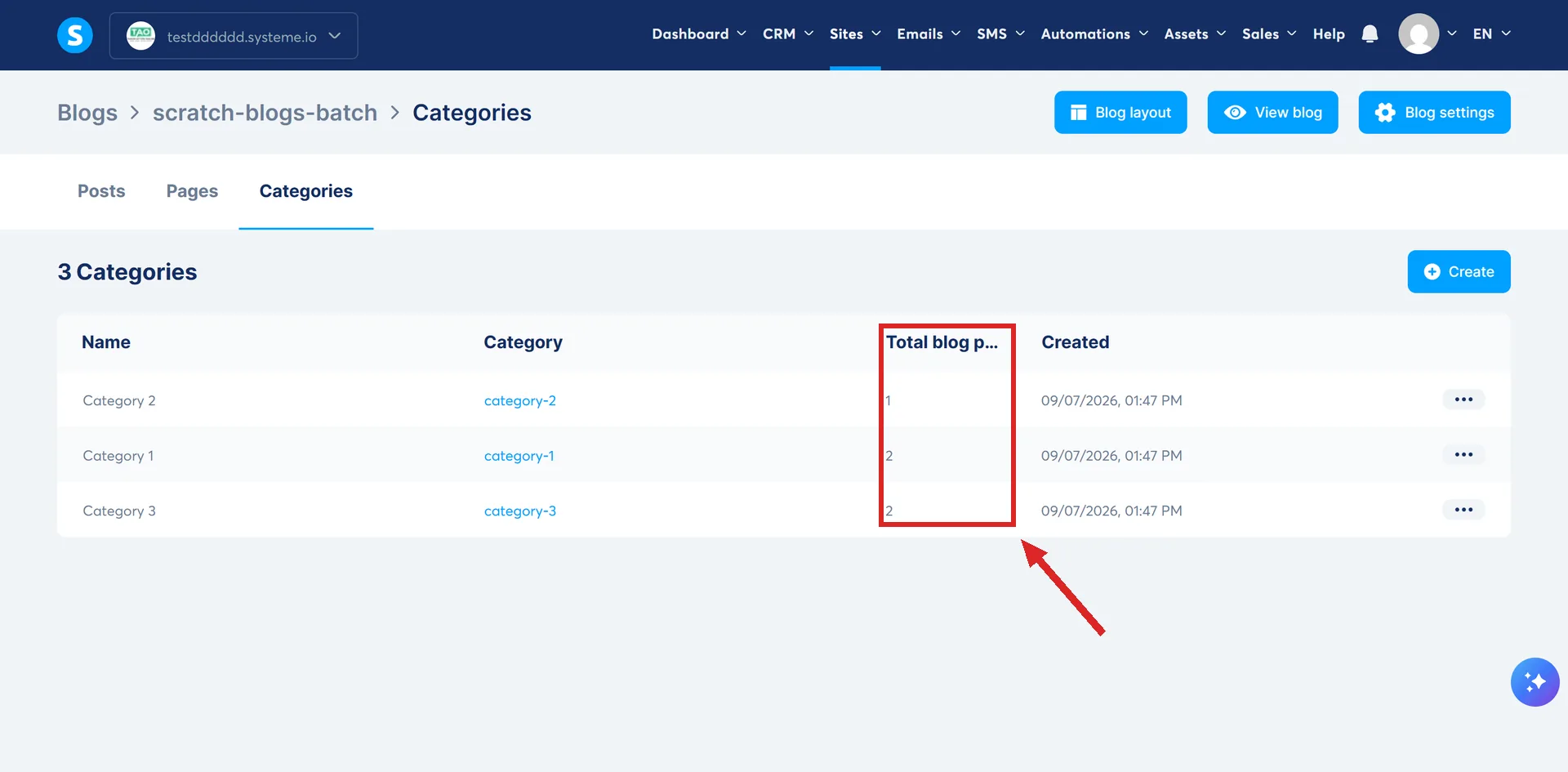Click the Blog layout button
Screen dimensions: 1568x772
[x=1120, y=112]
